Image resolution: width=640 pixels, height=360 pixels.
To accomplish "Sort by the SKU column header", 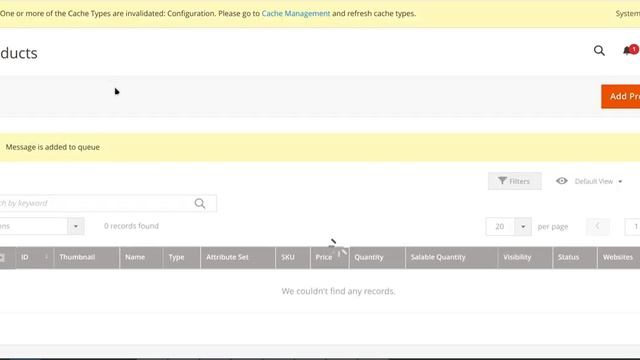I will [293, 258].
